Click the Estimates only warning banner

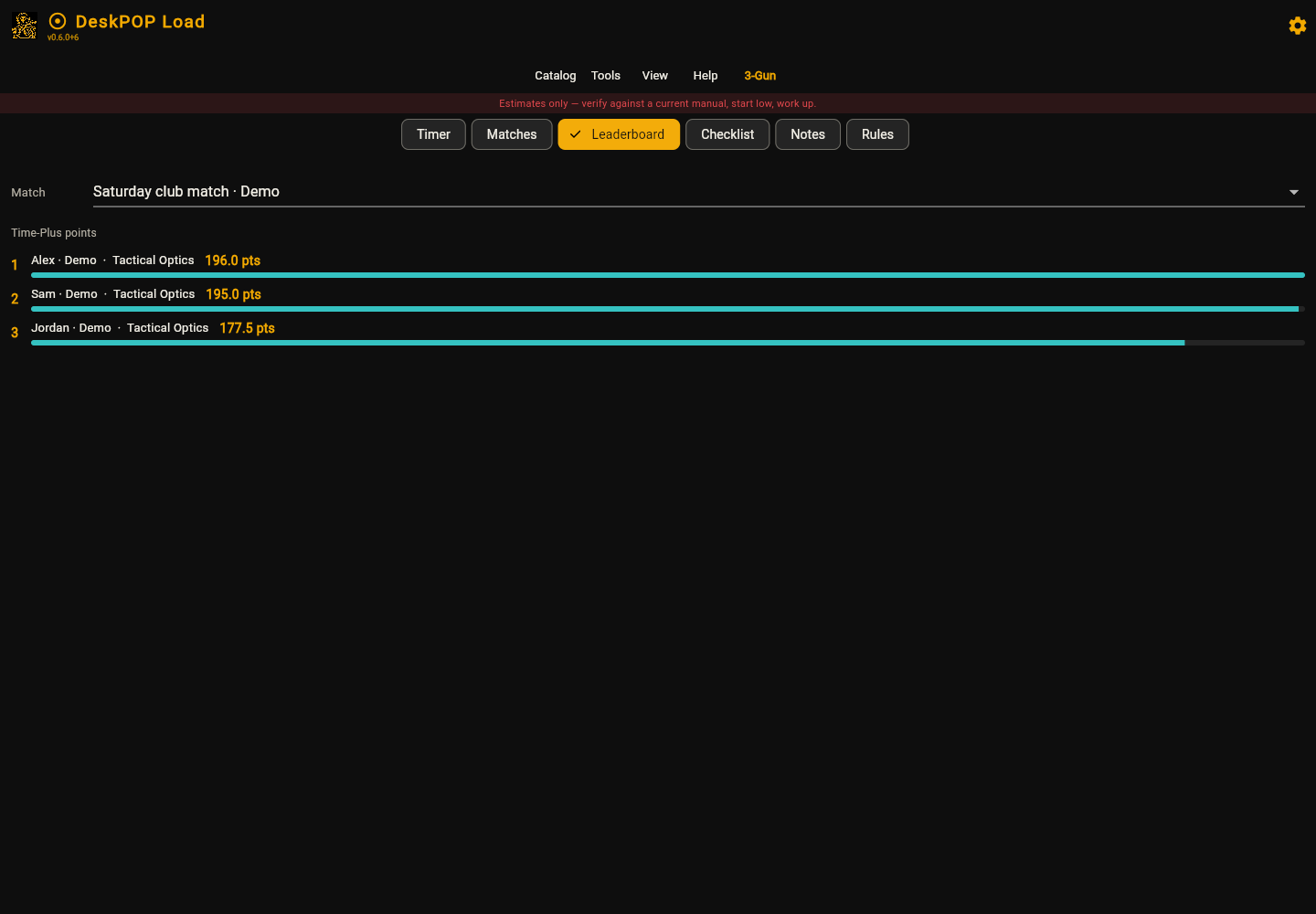click(x=658, y=103)
